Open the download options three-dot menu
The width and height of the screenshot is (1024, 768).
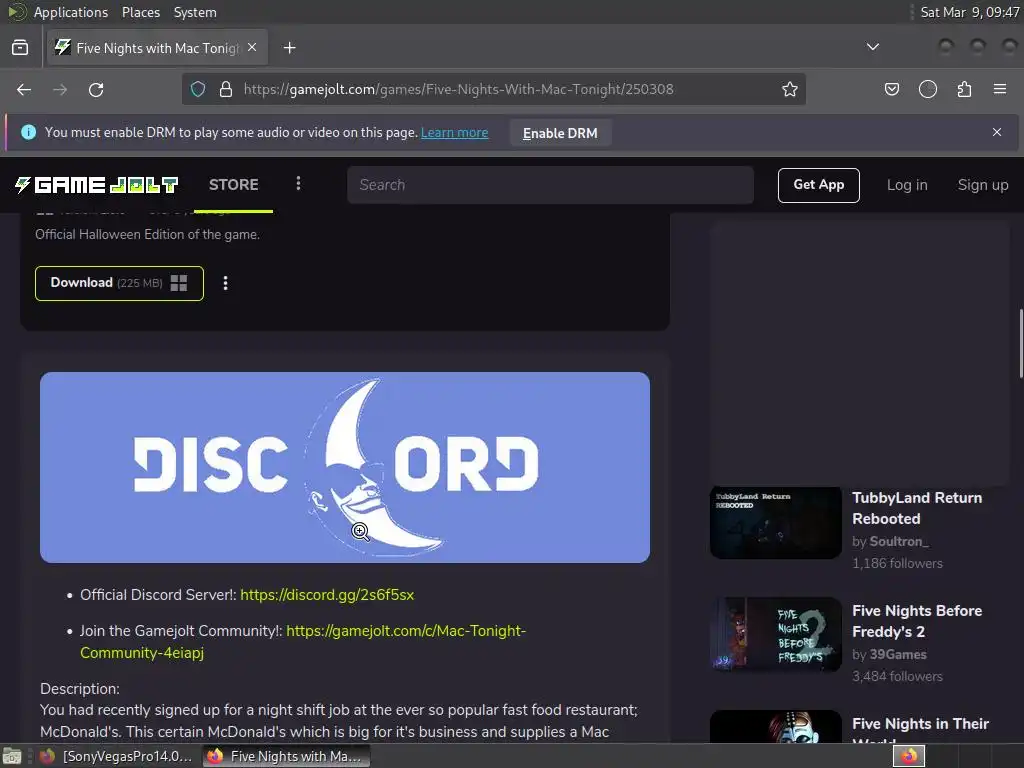225,283
